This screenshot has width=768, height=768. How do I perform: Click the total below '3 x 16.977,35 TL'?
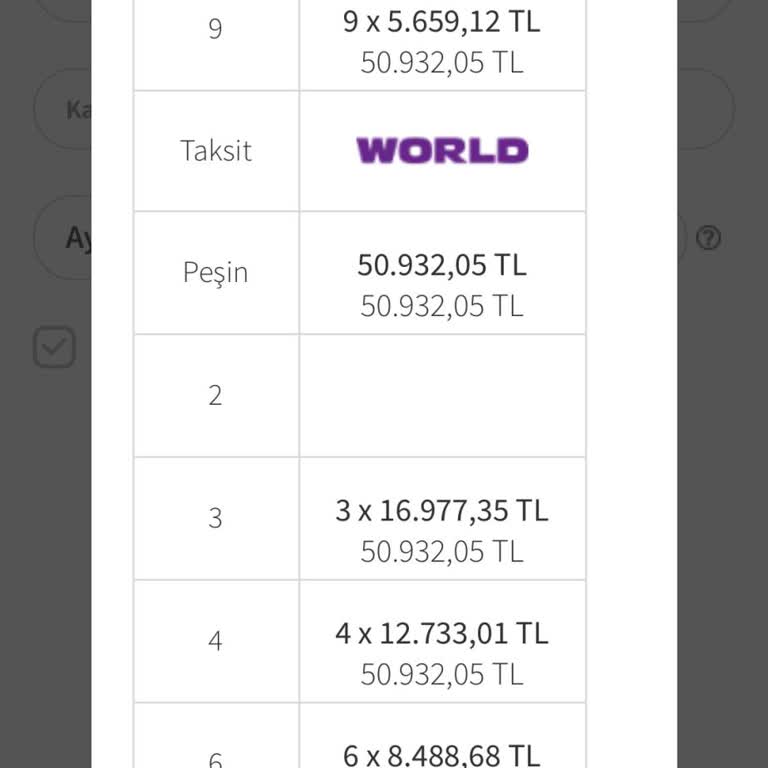(x=442, y=552)
